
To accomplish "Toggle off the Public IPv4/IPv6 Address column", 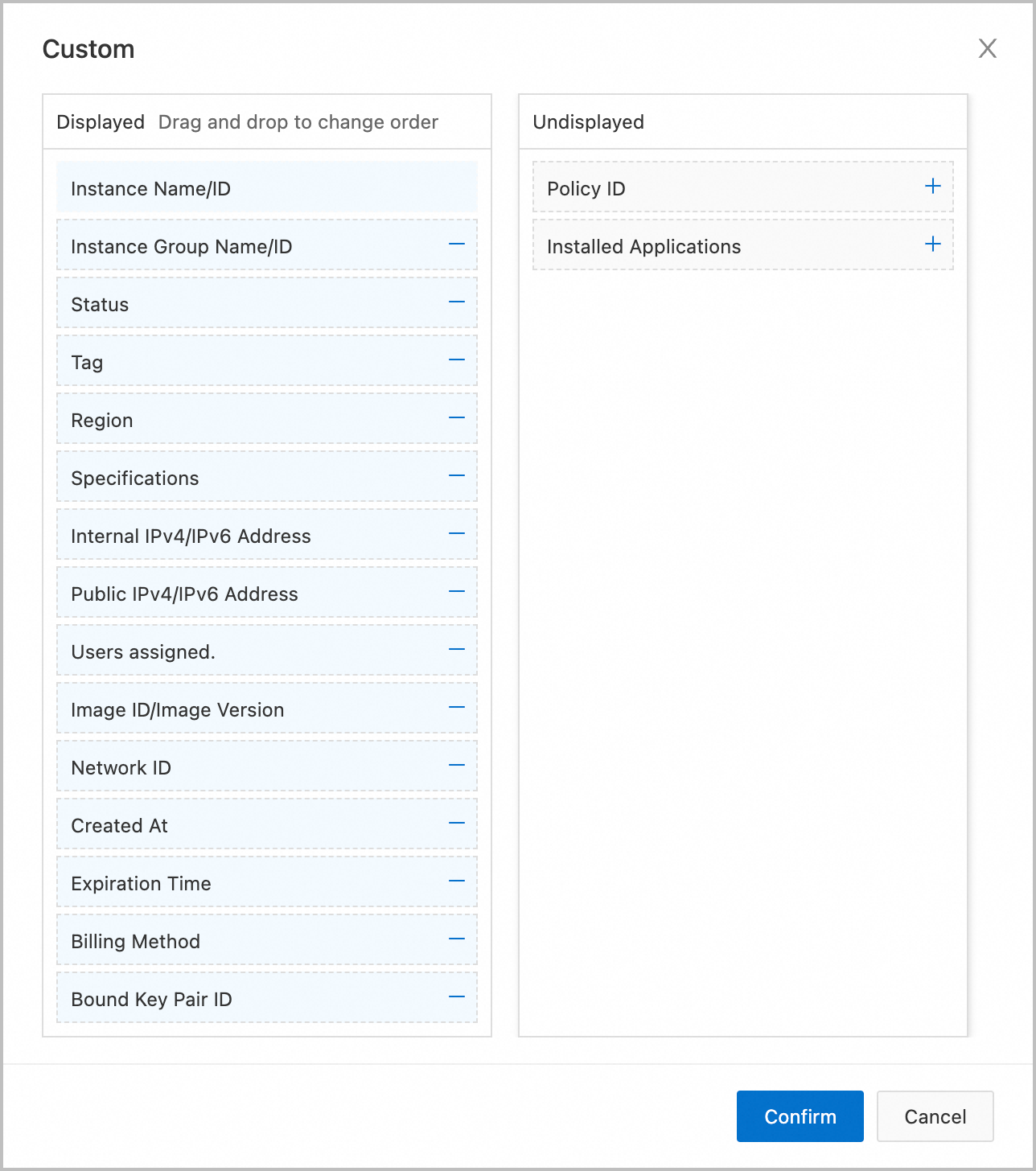I will pos(457,591).
